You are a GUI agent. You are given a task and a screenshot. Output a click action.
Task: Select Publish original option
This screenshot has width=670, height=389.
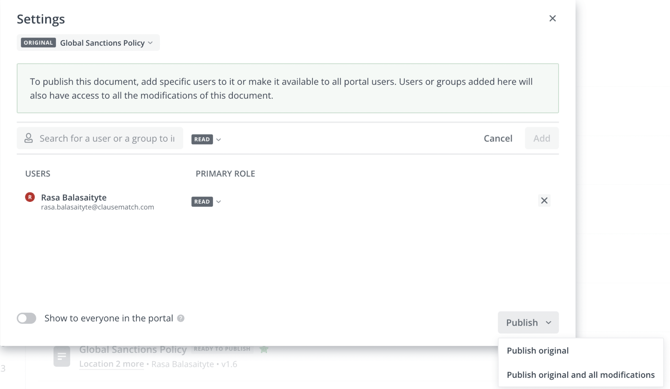538,351
